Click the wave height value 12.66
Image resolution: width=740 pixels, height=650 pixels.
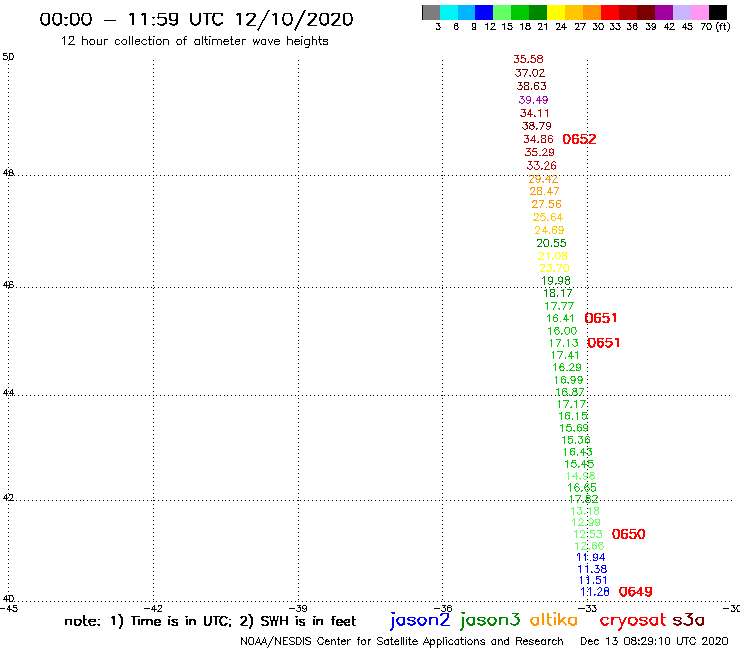coord(589,546)
